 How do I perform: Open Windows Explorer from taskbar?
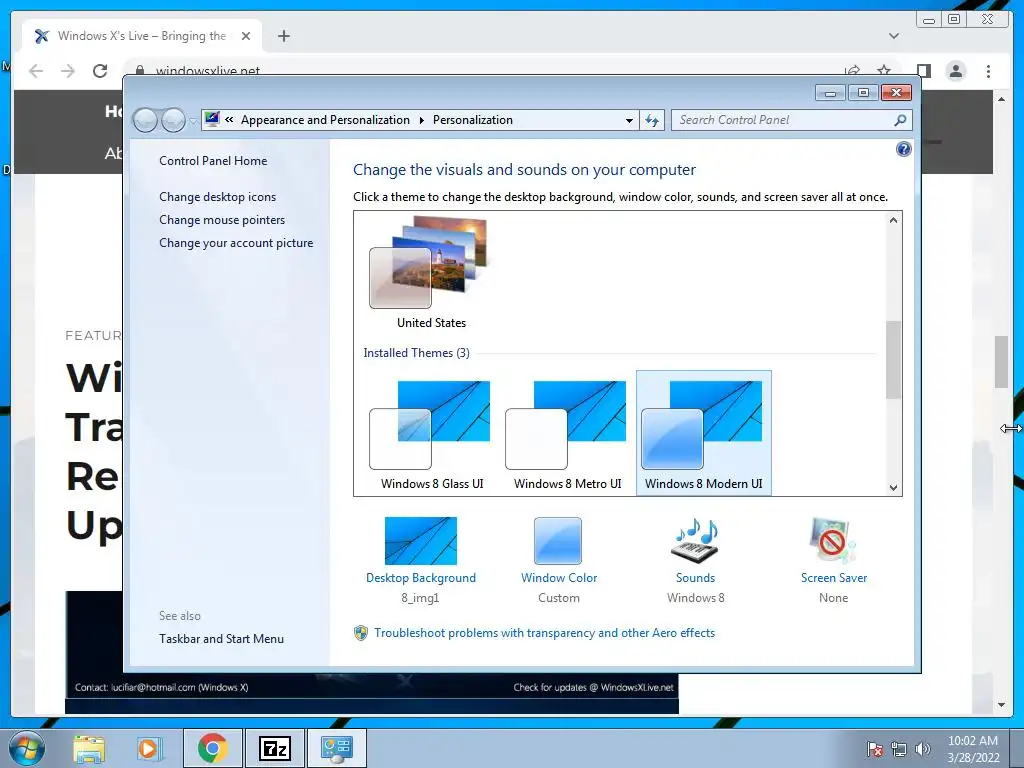pos(89,749)
